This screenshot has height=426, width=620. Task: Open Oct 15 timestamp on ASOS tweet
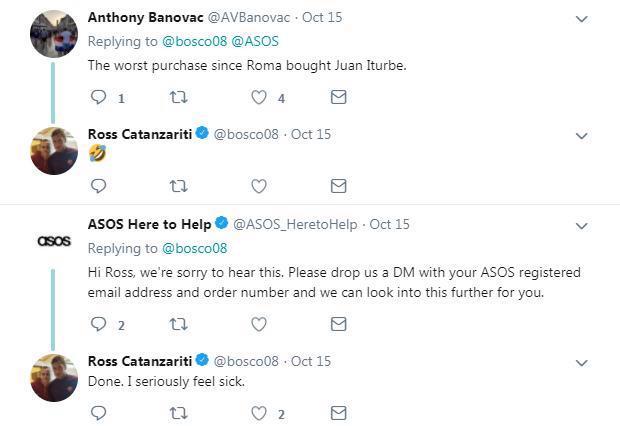coord(390,225)
